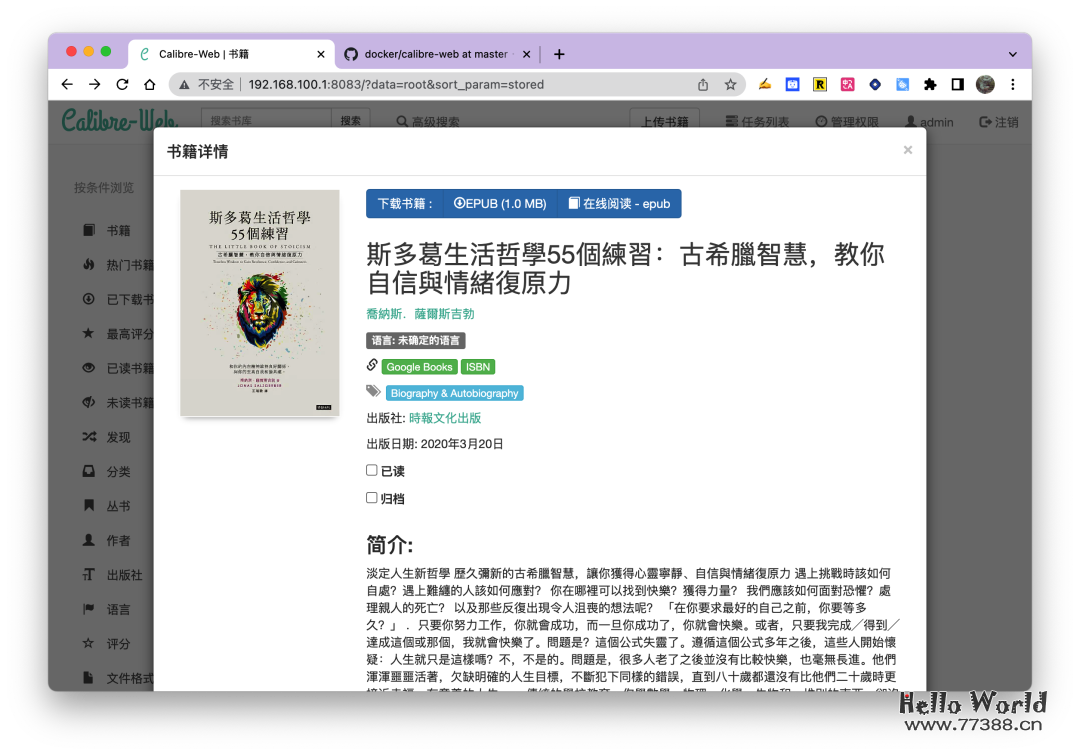
Task: Select the Biography & Autobiography tag
Action: pyautogui.click(x=454, y=393)
